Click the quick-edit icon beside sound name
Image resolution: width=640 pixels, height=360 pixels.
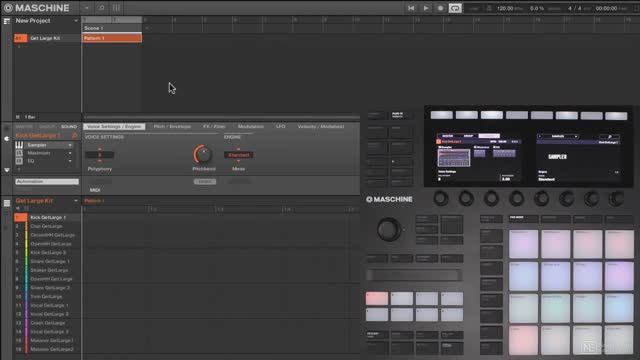pos(74,136)
